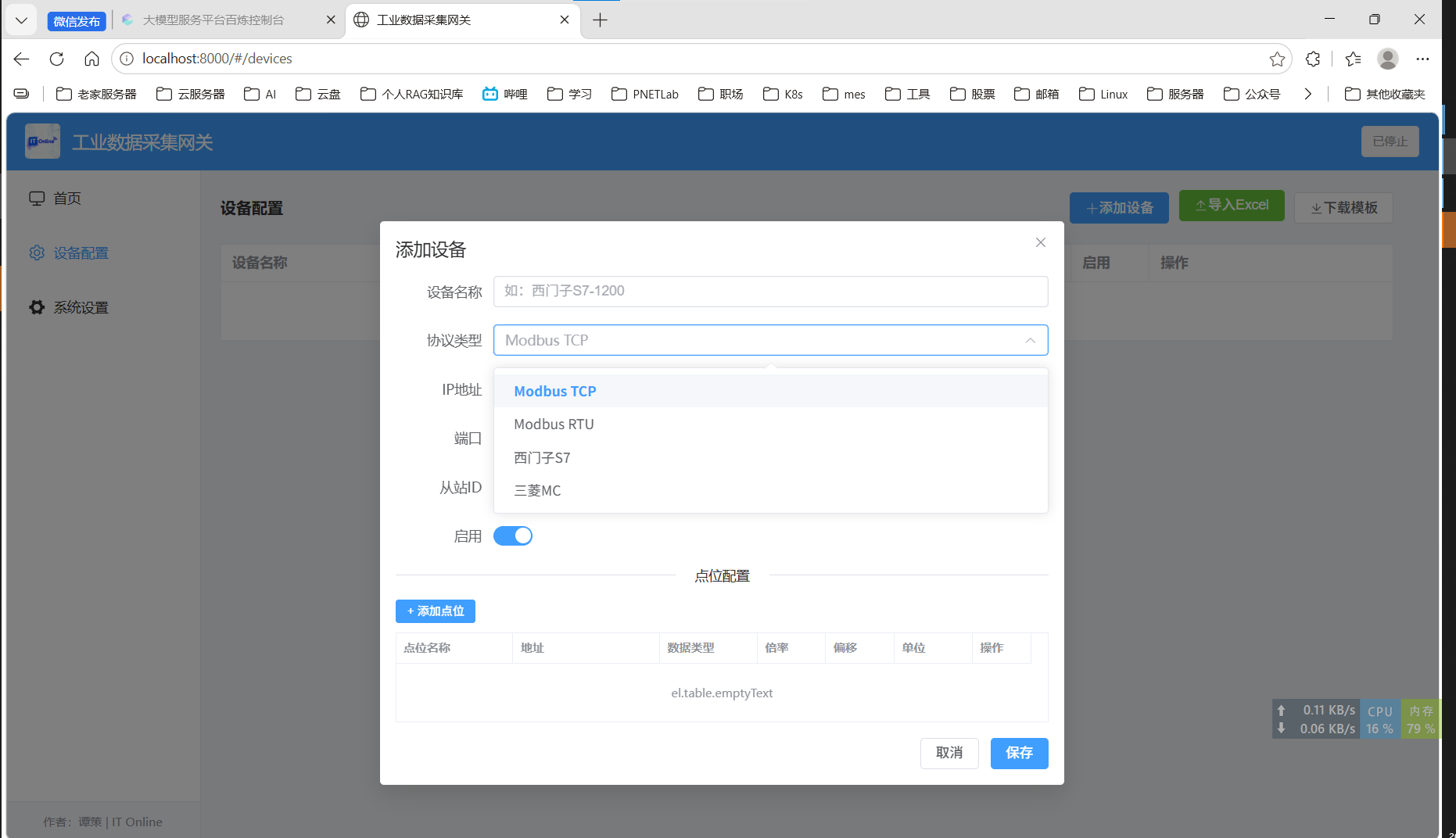Click the leftmost bookmarks bar icon
1456x838 pixels.
coord(21,94)
